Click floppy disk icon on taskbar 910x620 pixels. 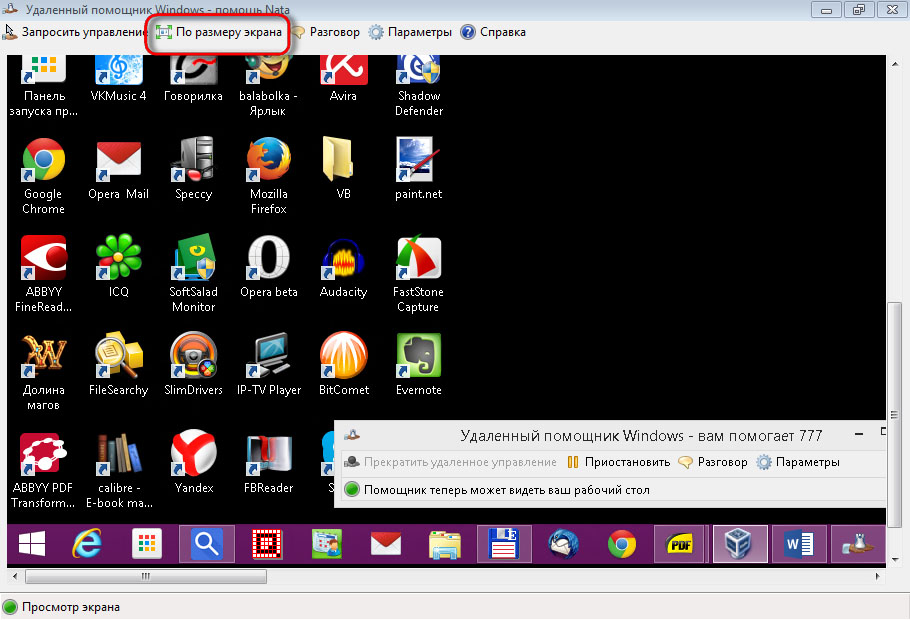(504, 545)
